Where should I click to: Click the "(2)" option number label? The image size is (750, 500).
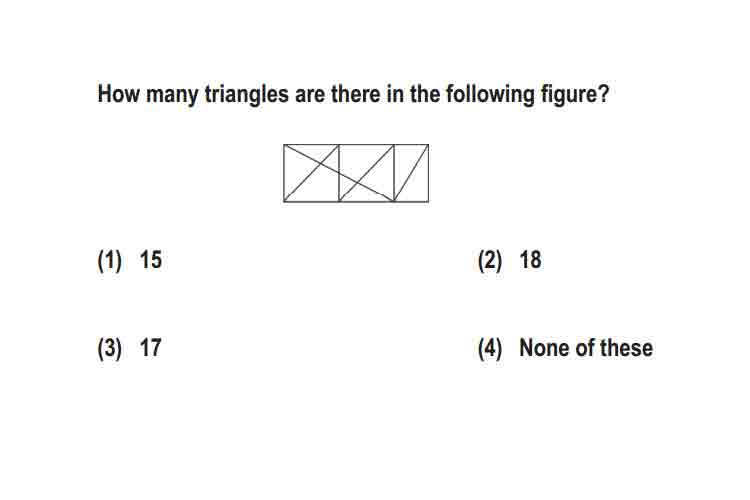coord(490,261)
